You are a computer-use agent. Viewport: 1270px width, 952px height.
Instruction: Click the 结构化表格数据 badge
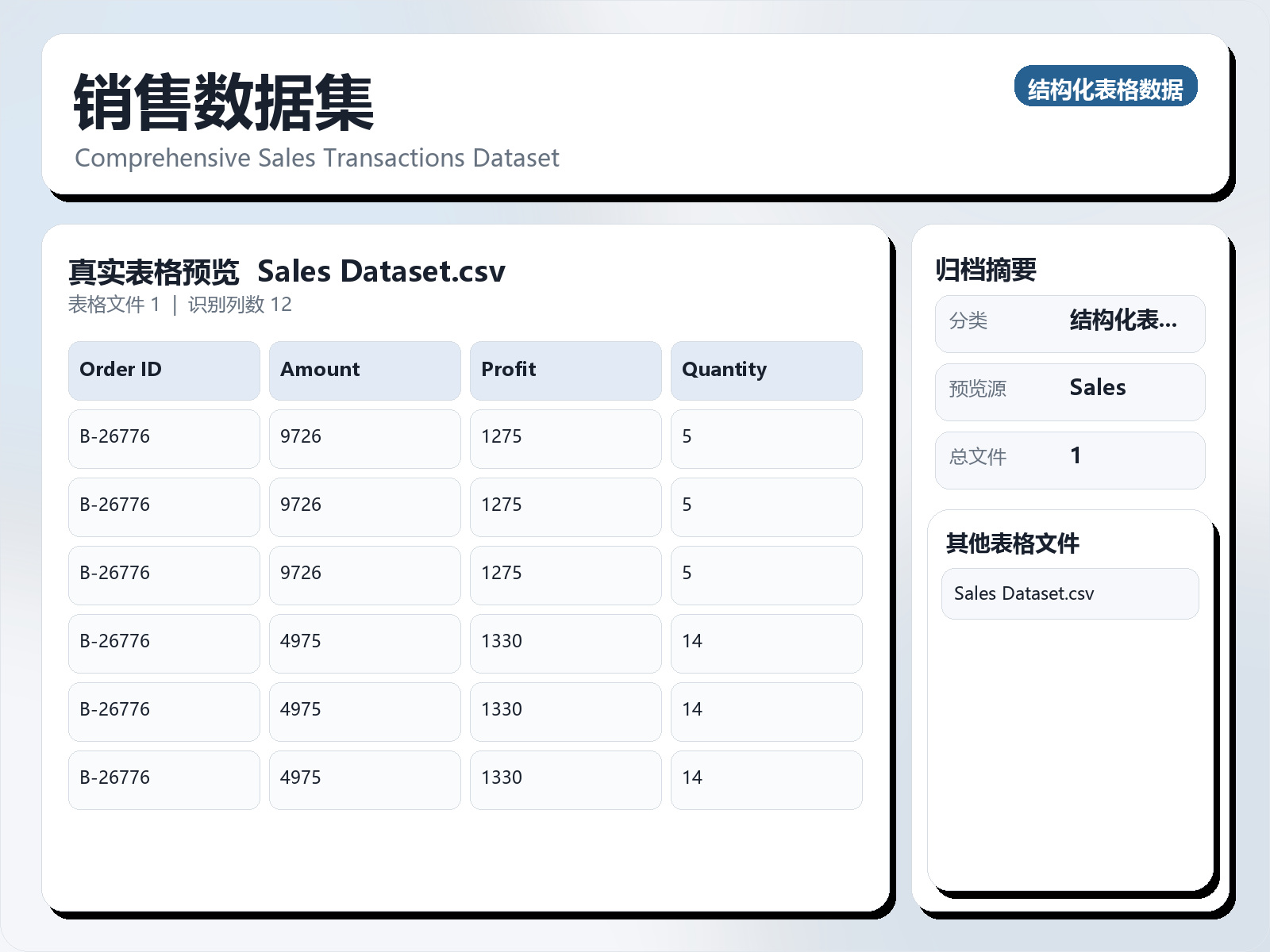(1105, 87)
